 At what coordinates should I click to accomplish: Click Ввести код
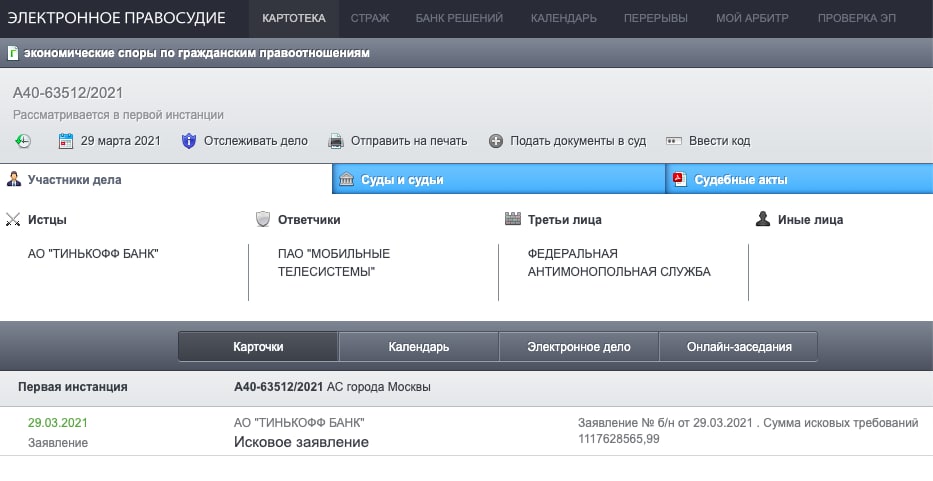coord(719,141)
